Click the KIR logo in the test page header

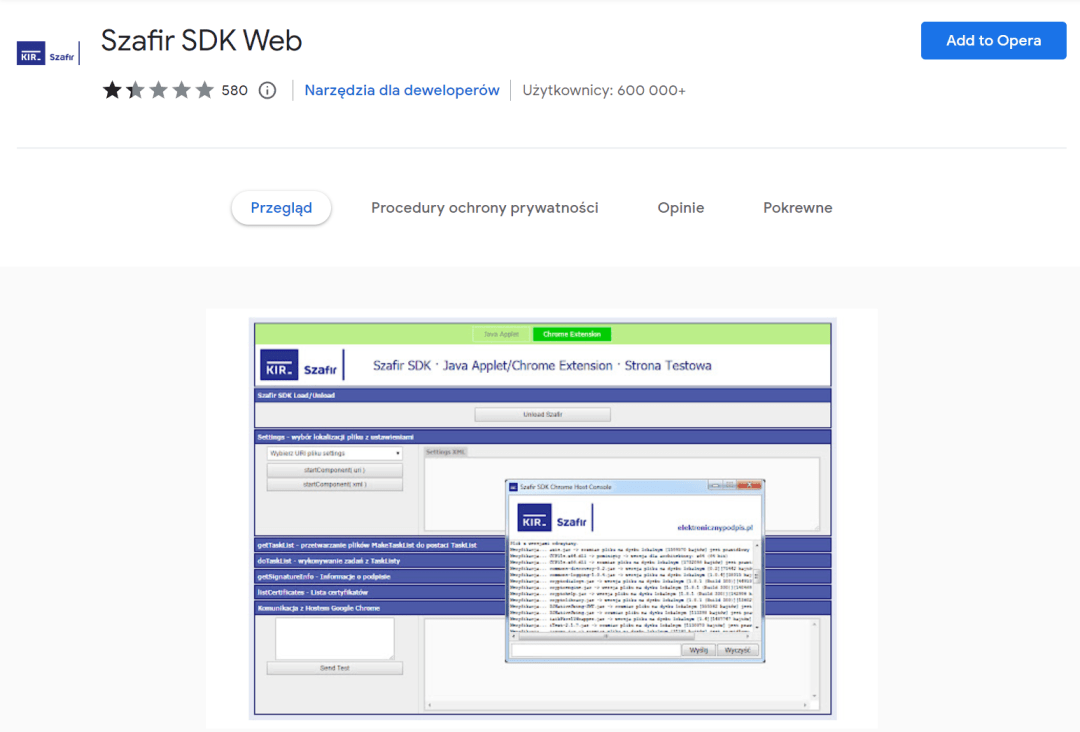(x=278, y=366)
